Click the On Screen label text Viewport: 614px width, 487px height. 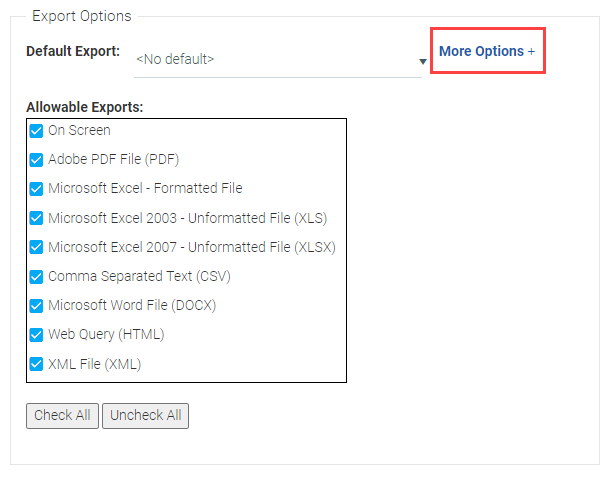tap(79, 130)
